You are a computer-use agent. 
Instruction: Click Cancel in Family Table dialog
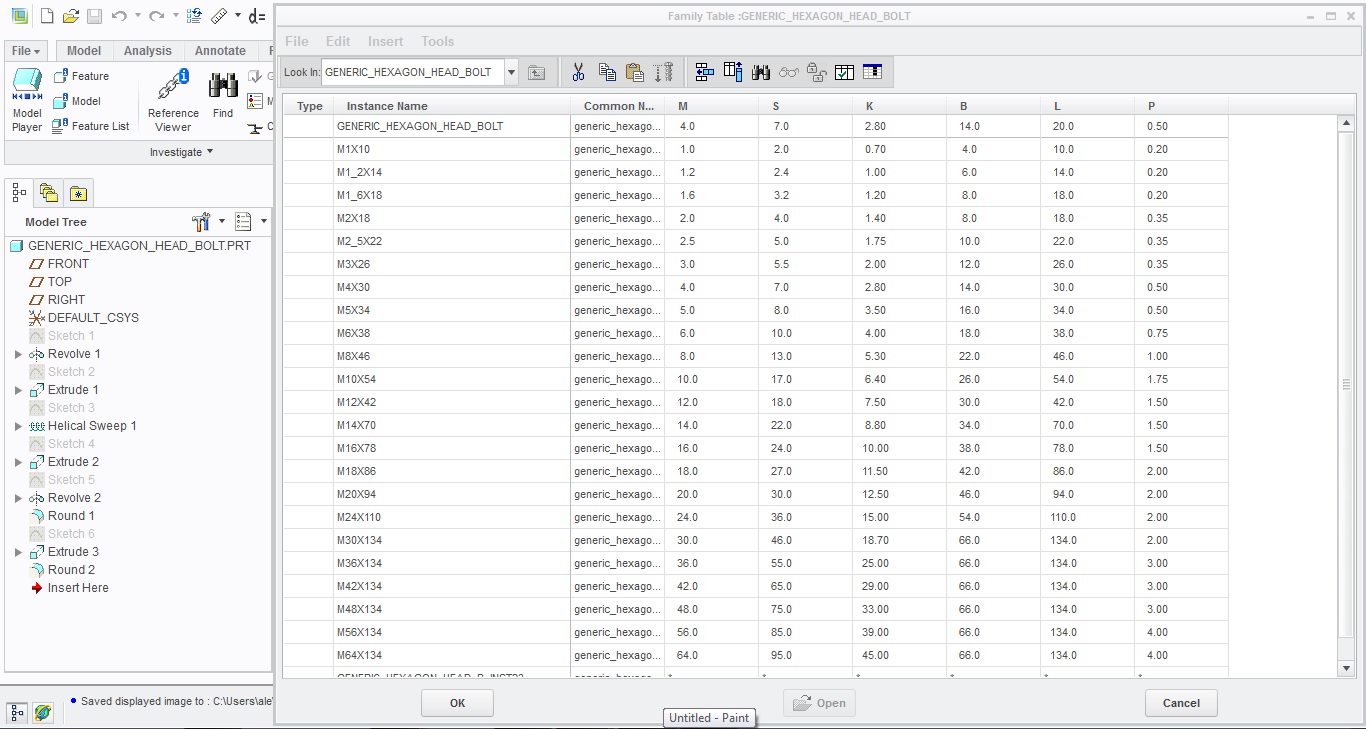pos(1181,703)
